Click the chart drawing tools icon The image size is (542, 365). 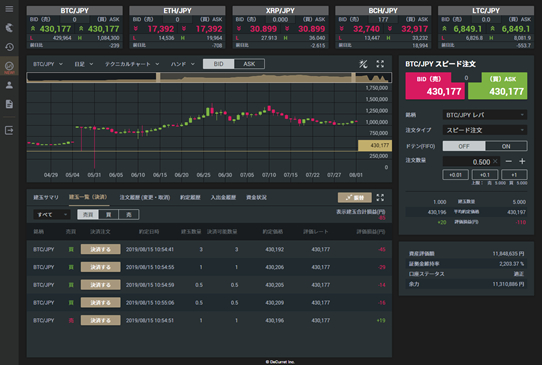363,64
